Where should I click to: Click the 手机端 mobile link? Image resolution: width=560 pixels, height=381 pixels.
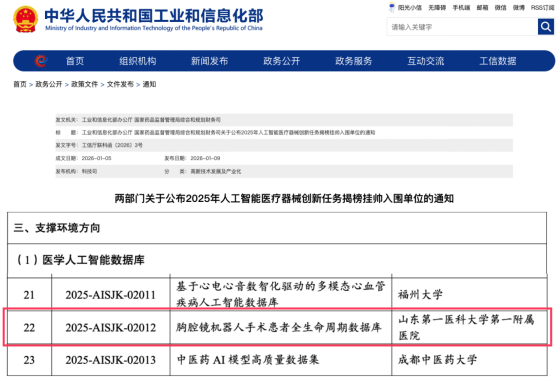click(x=461, y=7)
